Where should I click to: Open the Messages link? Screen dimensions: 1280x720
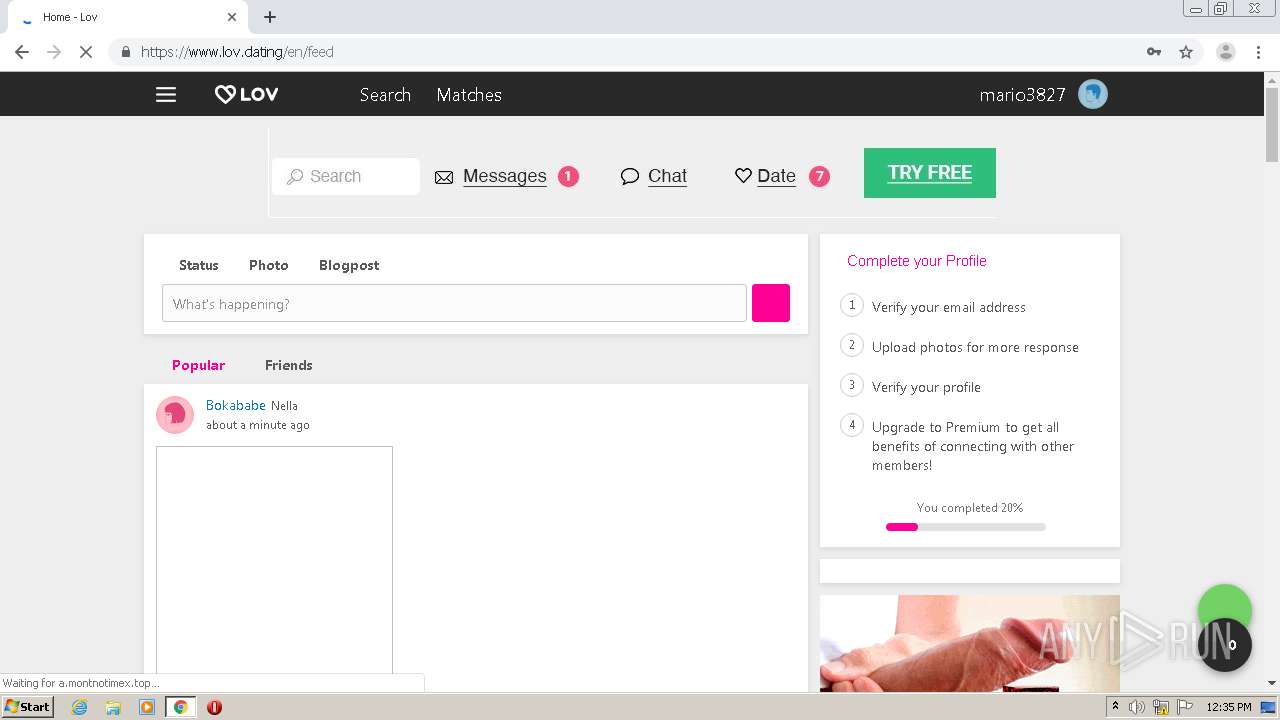[504, 176]
